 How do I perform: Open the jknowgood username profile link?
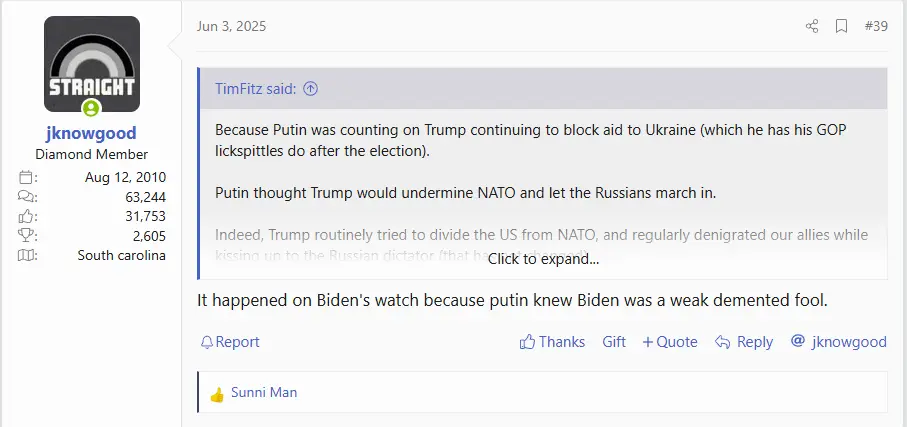(x=92, y=133)
